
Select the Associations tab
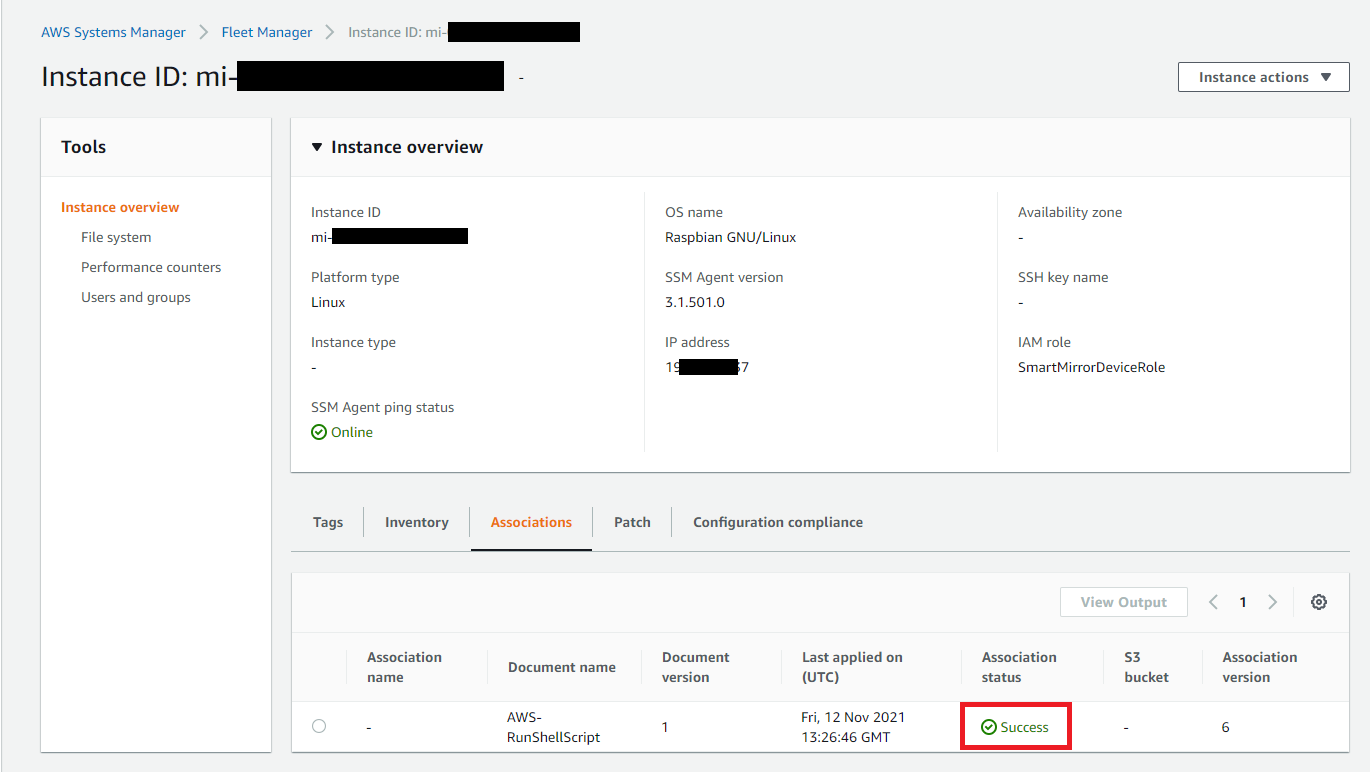[531, 522]
